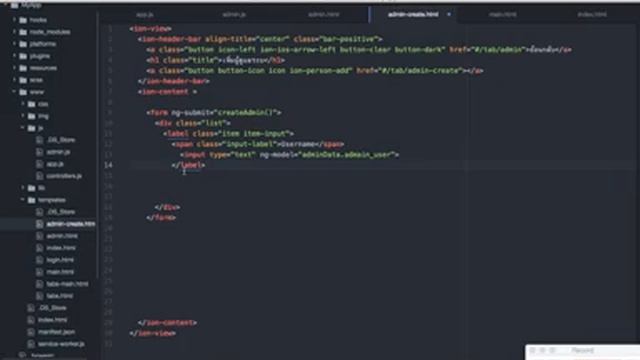Click the templates folder icon
The width and height of the screenshot is (640, 360).
point(31,200)
